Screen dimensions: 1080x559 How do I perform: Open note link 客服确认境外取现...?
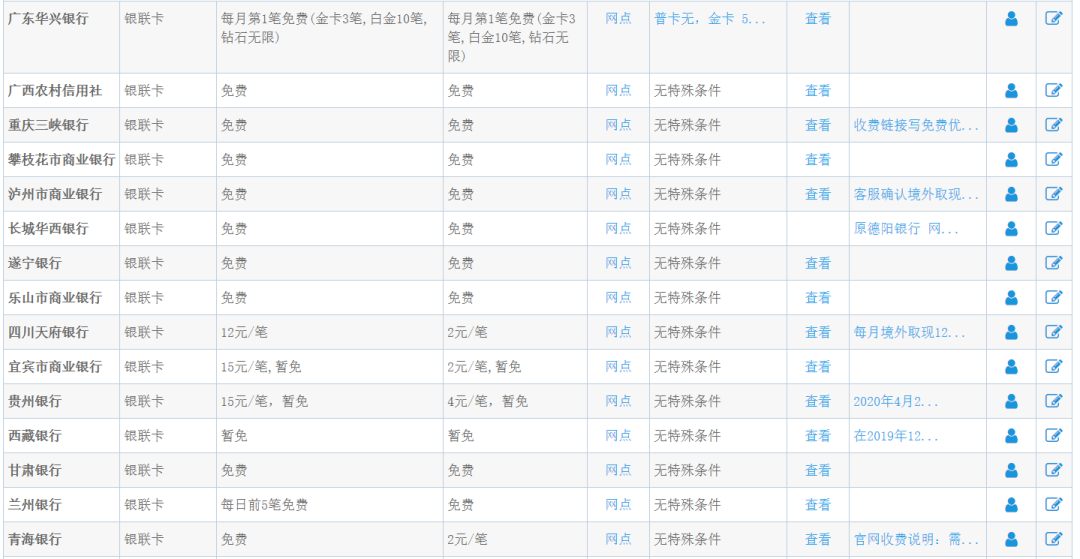[916, 194]
